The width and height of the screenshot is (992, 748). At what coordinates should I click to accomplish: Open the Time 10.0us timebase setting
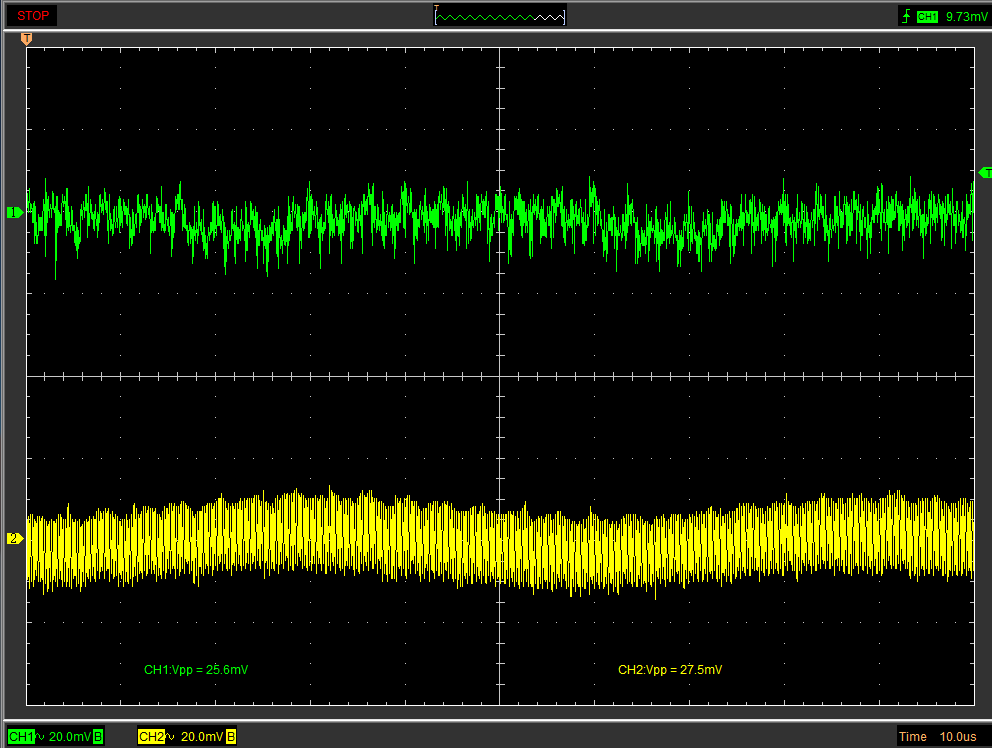tap(938, 737)
